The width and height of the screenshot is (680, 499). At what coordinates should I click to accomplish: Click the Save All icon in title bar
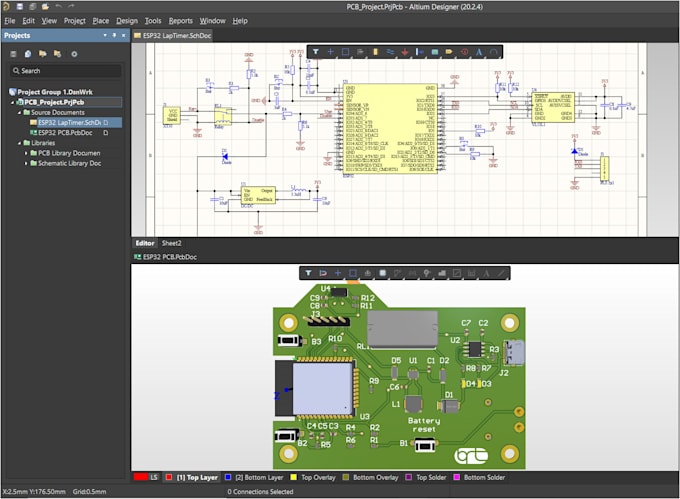coord(33,7)
